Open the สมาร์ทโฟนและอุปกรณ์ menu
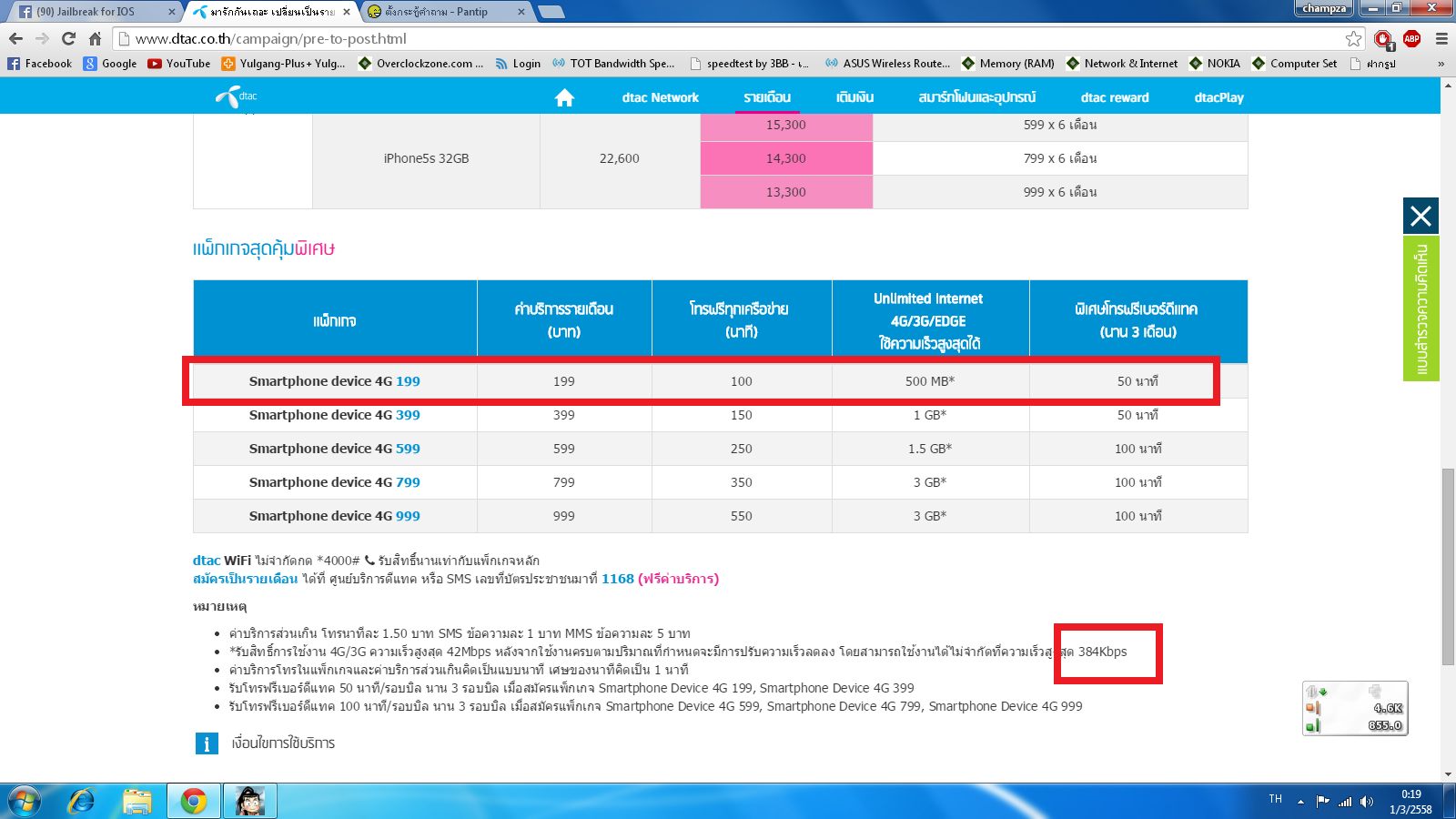 click(977, 97)
